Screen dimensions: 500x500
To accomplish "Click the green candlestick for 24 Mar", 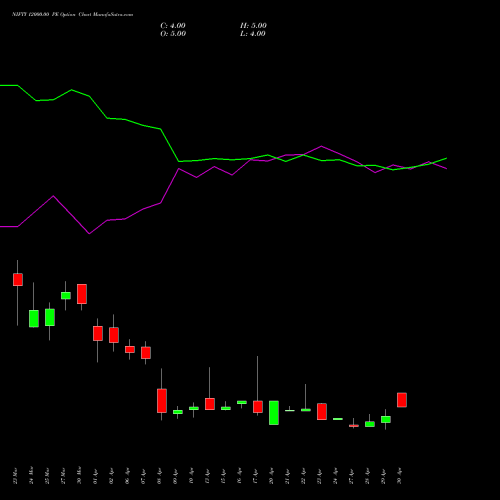I will 34,318.
